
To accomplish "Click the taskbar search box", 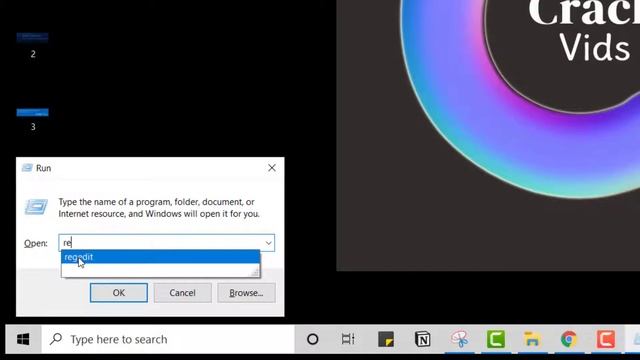I will pyautogui.click(x=168, y=339).
